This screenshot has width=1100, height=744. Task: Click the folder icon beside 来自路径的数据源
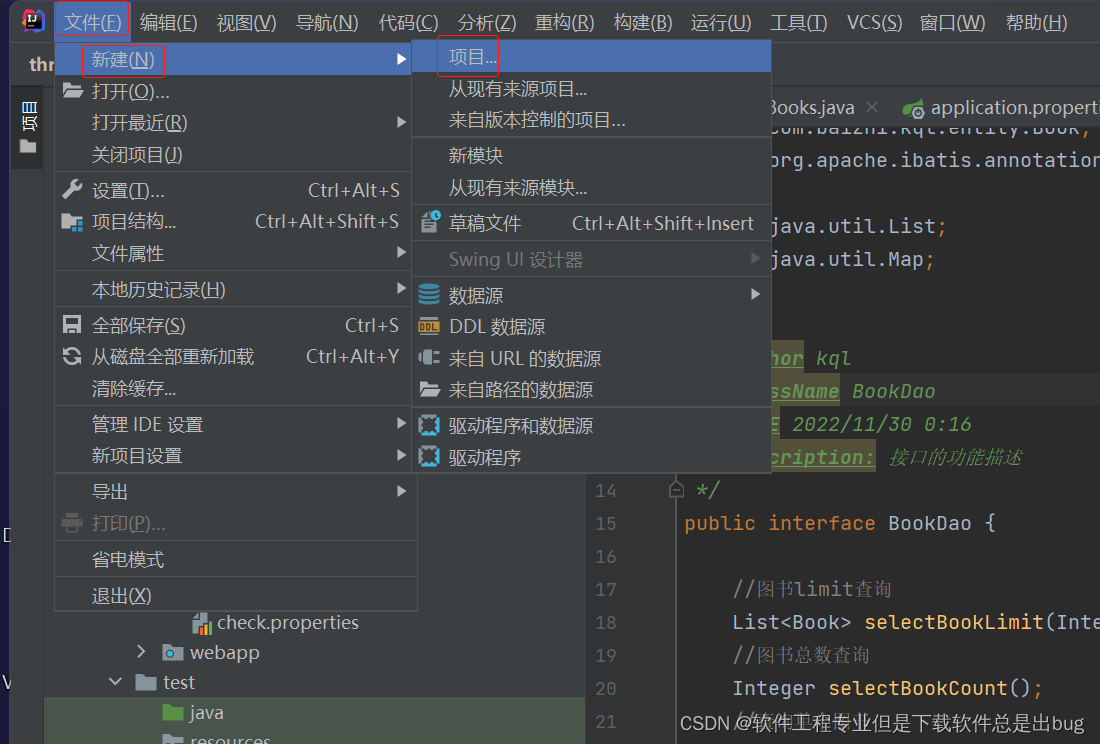pyautogui.click(x=428, y=391)
